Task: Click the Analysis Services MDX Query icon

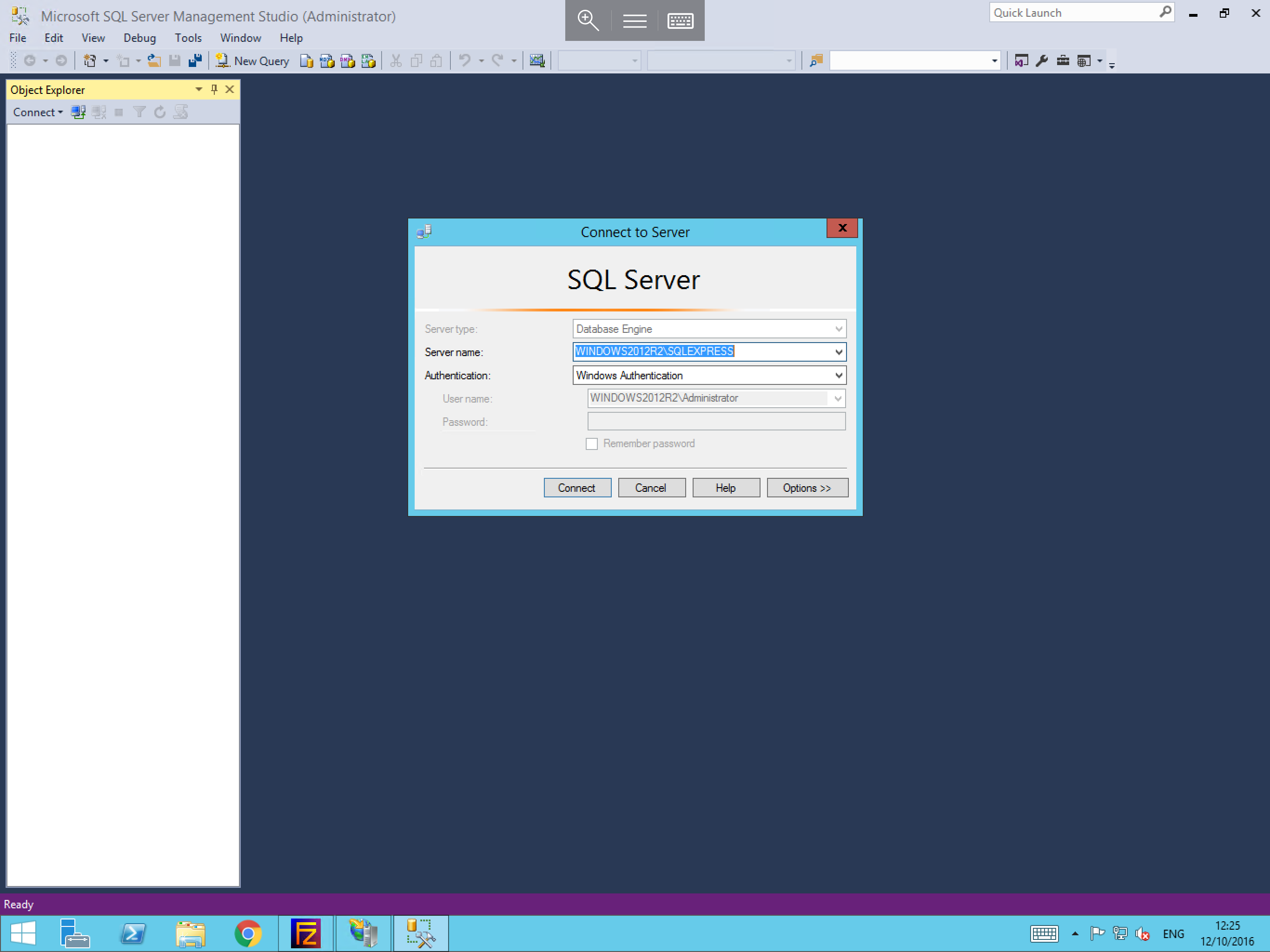Action: [x=327, y=61]
